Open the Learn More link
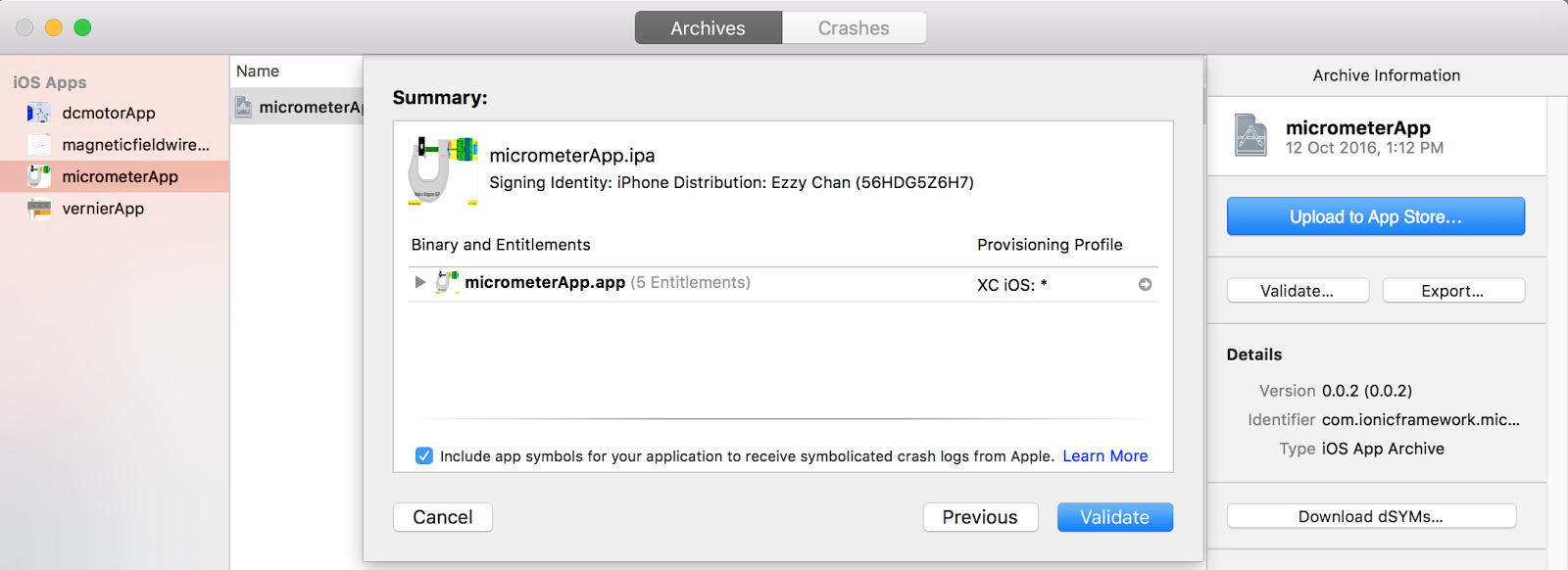Screen dimensions: 1568x570 pyautogui.click(x=1104, y=455)
